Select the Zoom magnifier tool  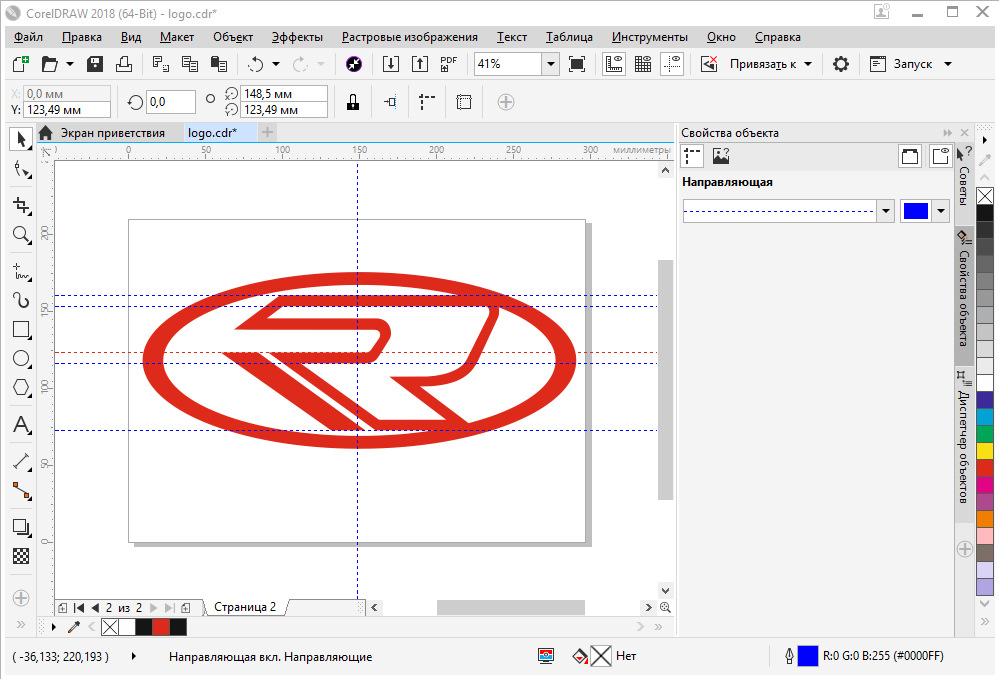22,235
